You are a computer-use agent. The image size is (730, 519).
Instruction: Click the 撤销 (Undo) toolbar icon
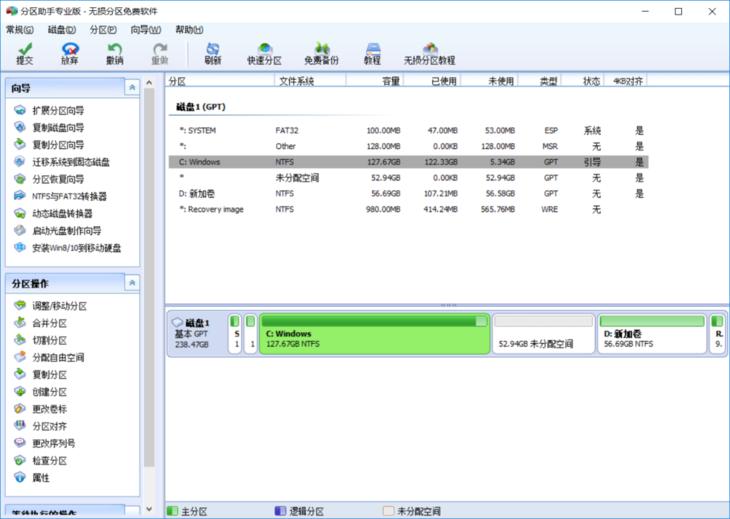click(x=115, y=54)
